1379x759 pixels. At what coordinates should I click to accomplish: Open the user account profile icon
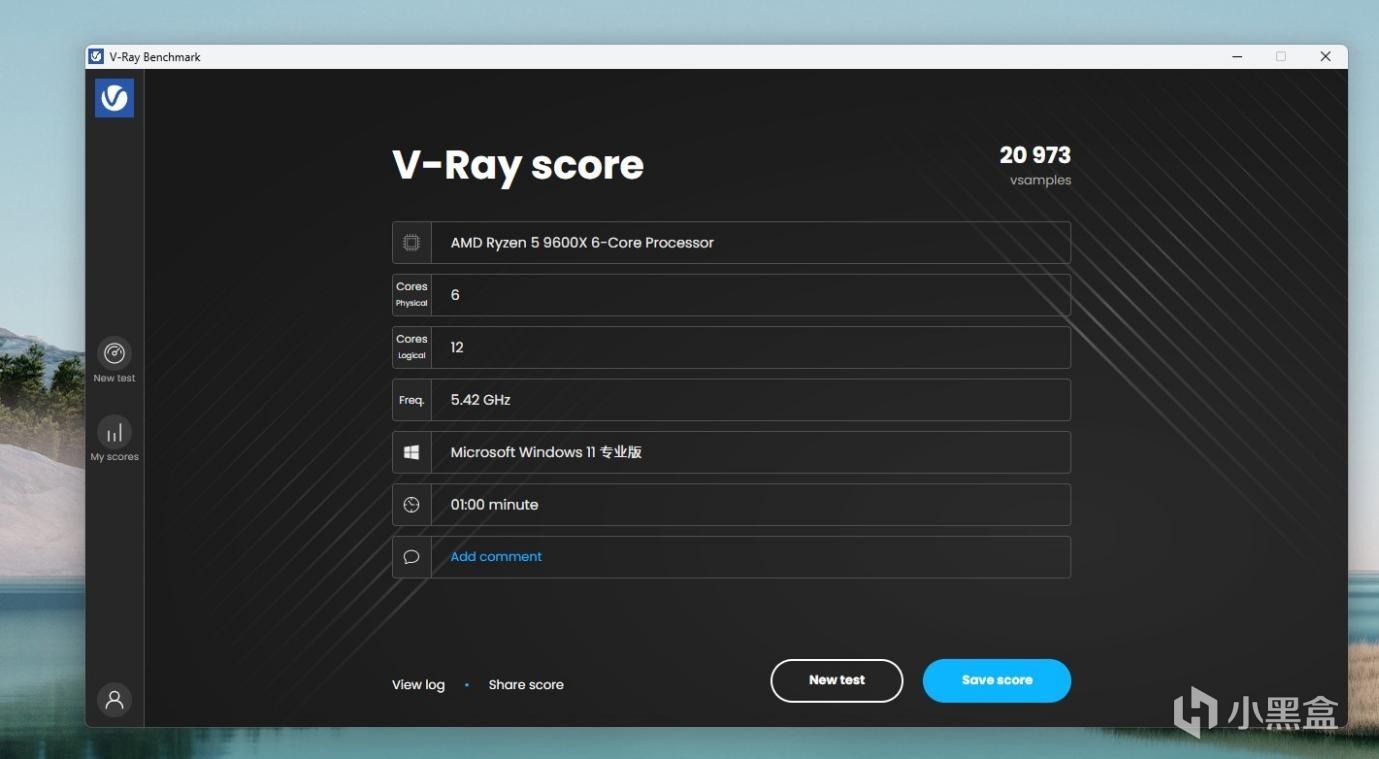click(x=114, y=699)
